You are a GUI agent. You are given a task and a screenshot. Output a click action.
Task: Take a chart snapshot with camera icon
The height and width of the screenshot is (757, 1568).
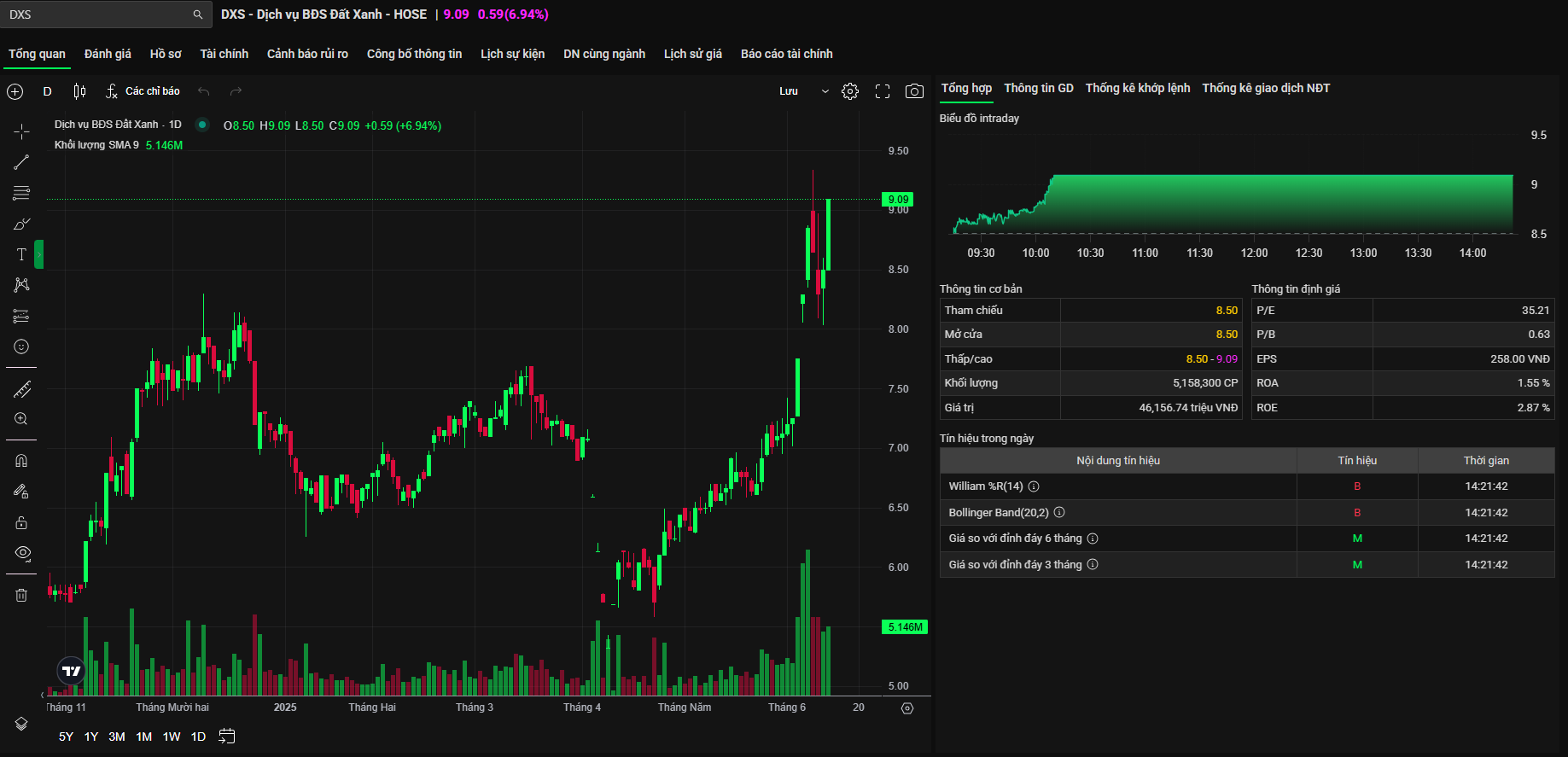(914, 91)
